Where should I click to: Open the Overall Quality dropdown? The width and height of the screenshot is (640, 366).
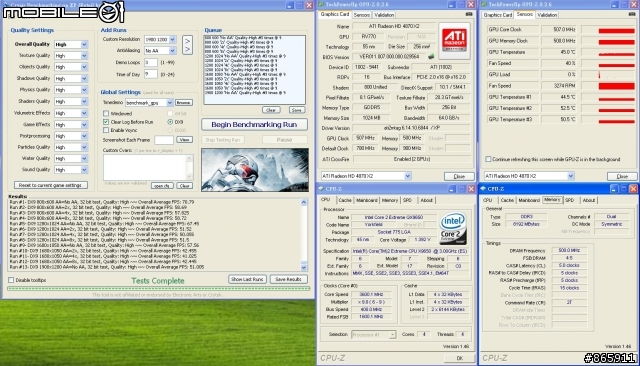(x=84, y=44)
